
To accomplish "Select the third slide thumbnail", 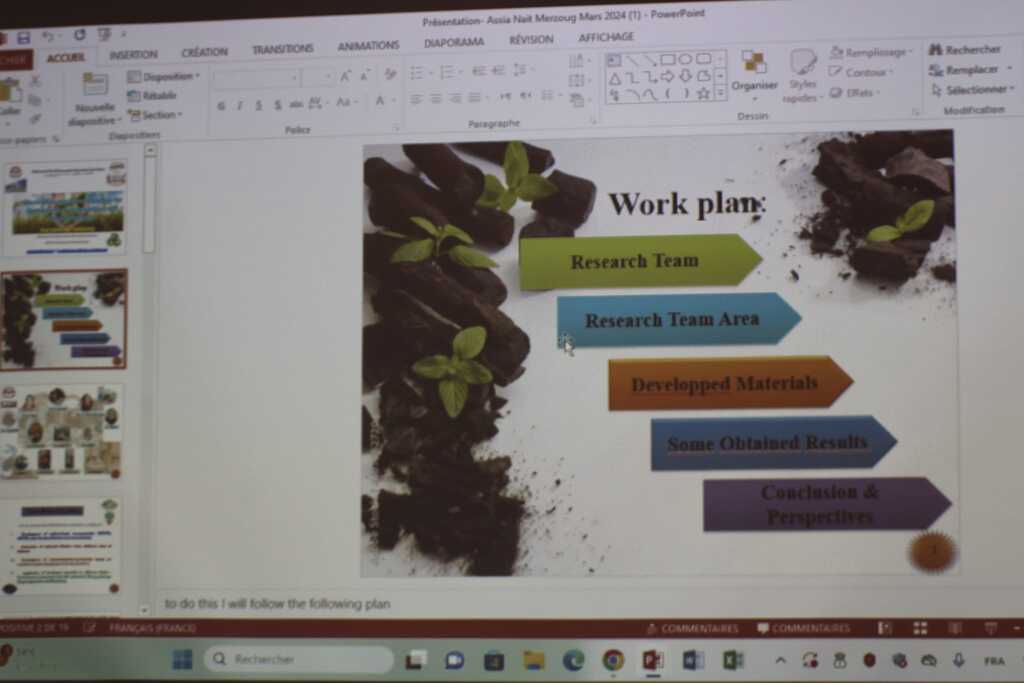I will tap(63, 430).
